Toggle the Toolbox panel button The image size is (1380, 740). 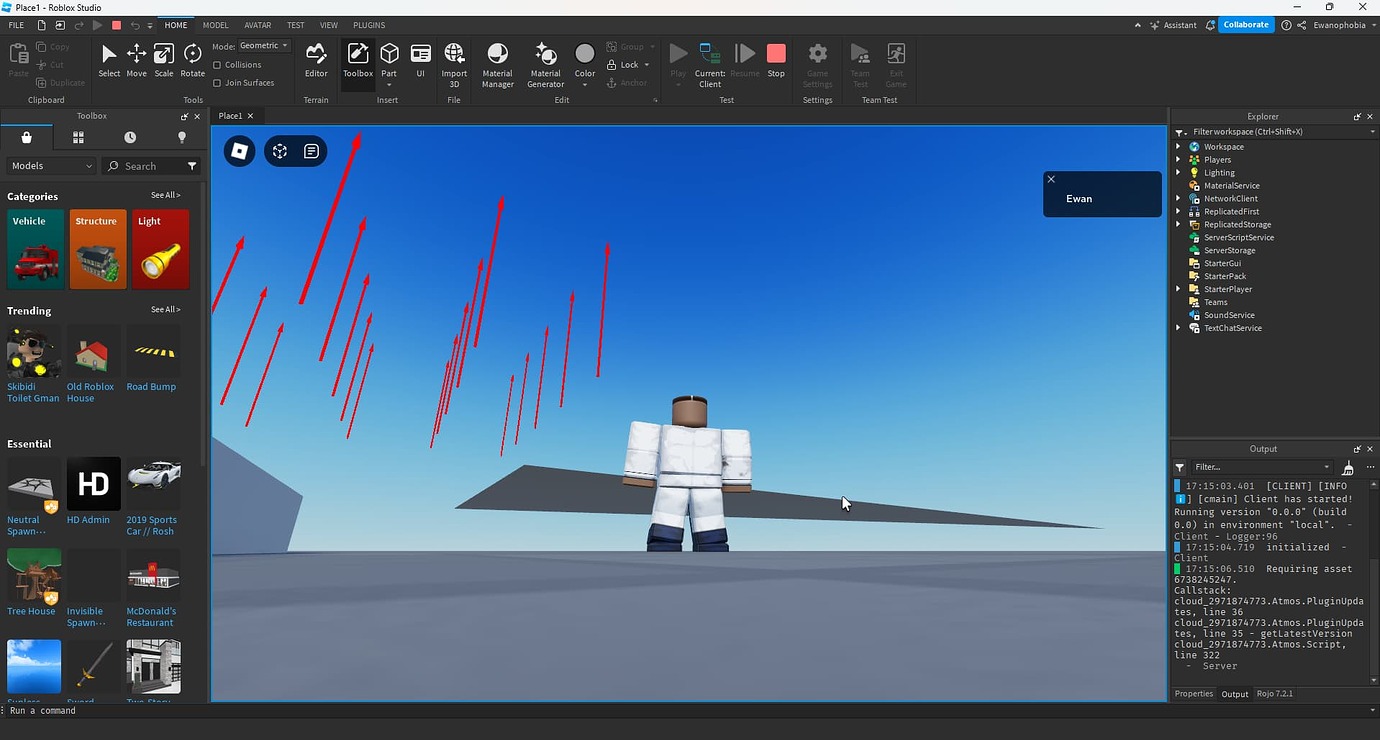pos(358,60)
